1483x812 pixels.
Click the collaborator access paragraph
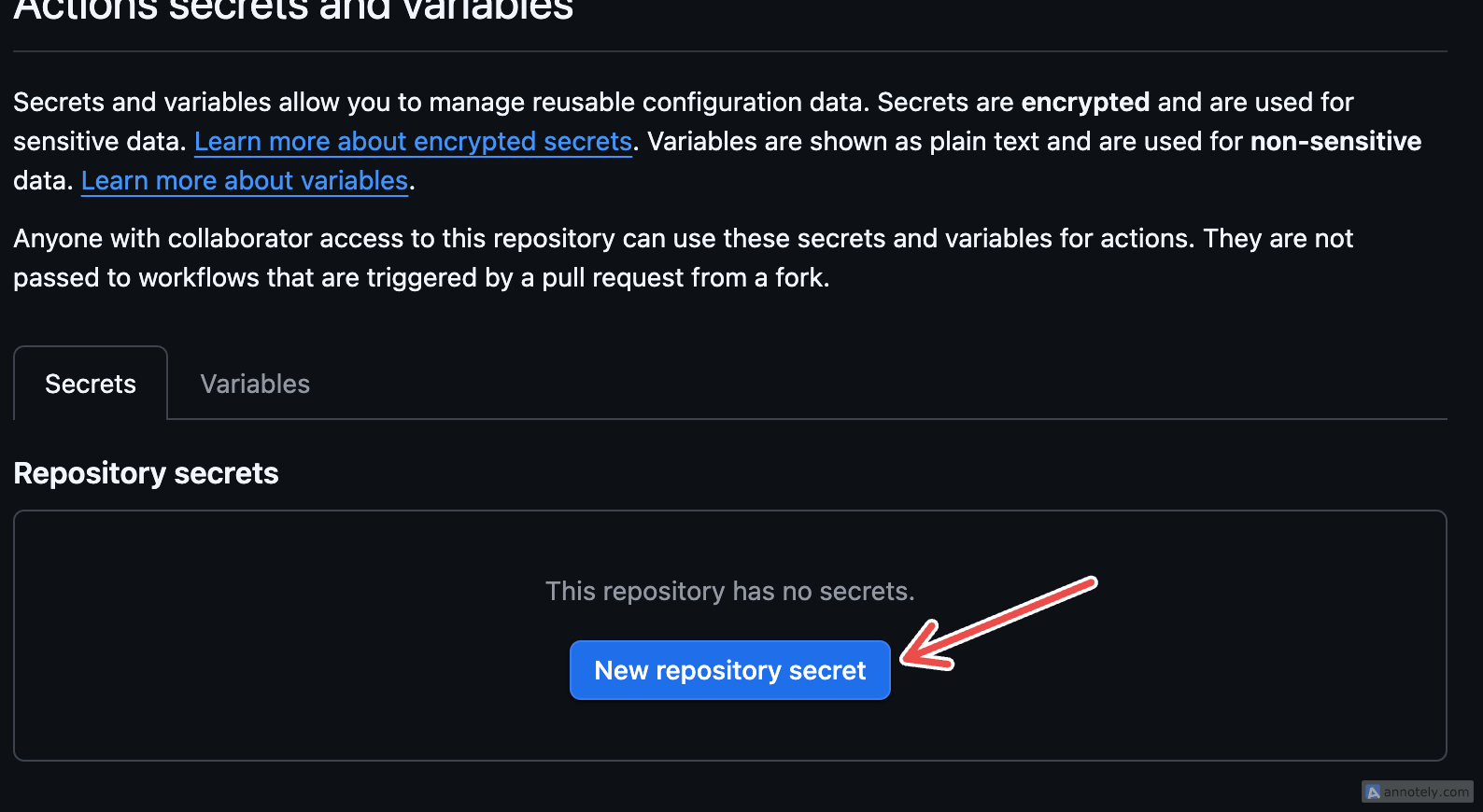click(683, 259)
